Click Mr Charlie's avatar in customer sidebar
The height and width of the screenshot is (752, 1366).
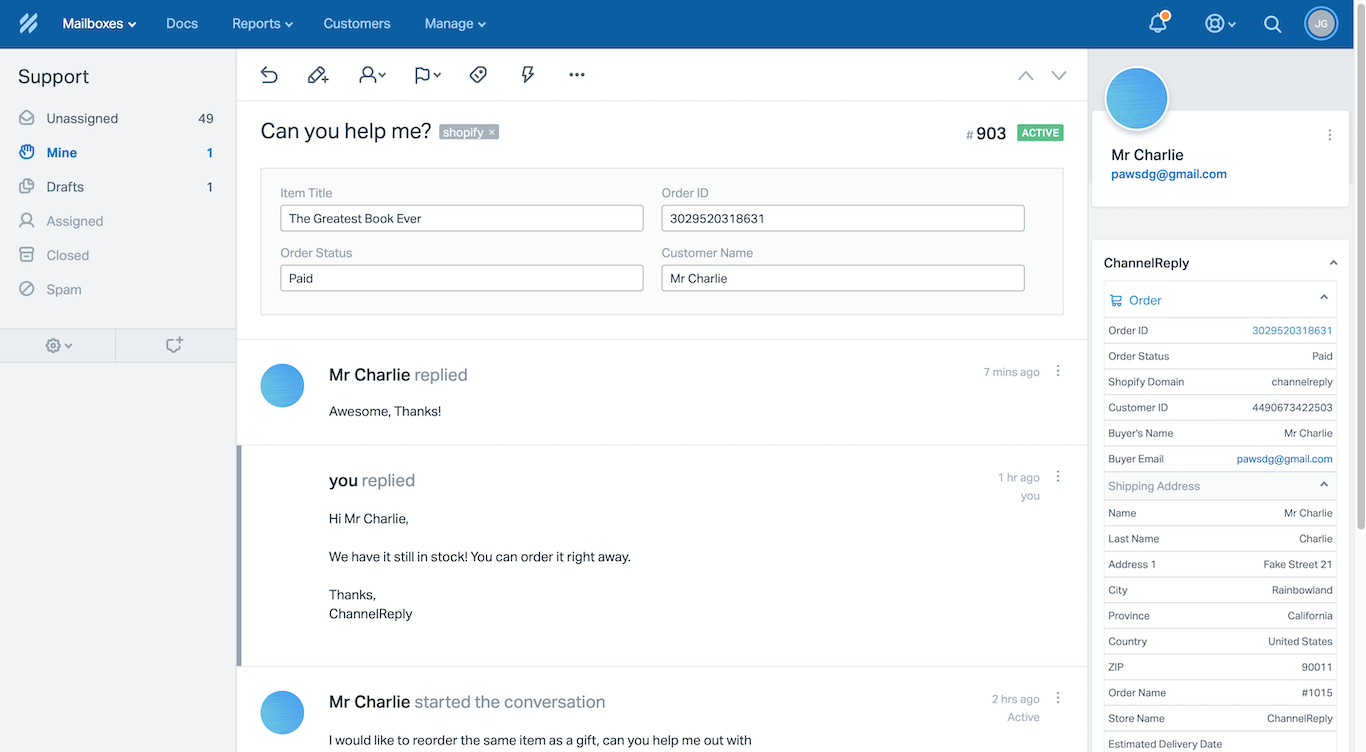pos(1137,99)
